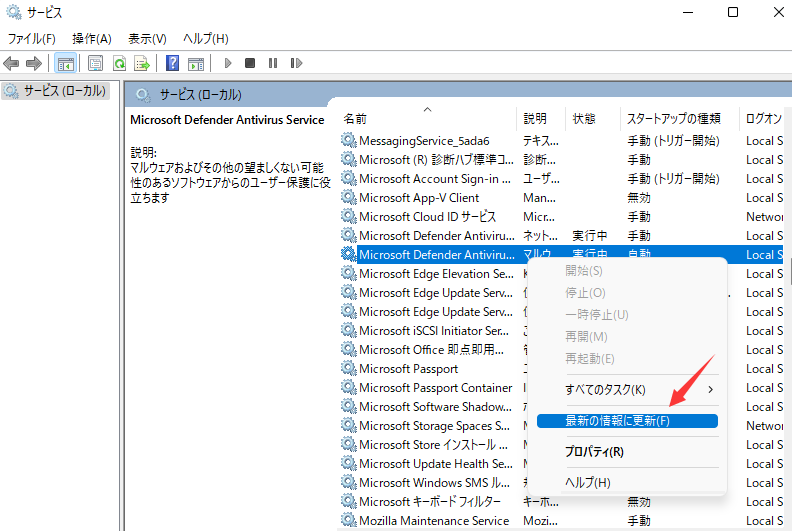This screenshot has width=792, height=531.
Task: Open the ヘルプ(H) menu in menu bar
Action: point(206,38)
